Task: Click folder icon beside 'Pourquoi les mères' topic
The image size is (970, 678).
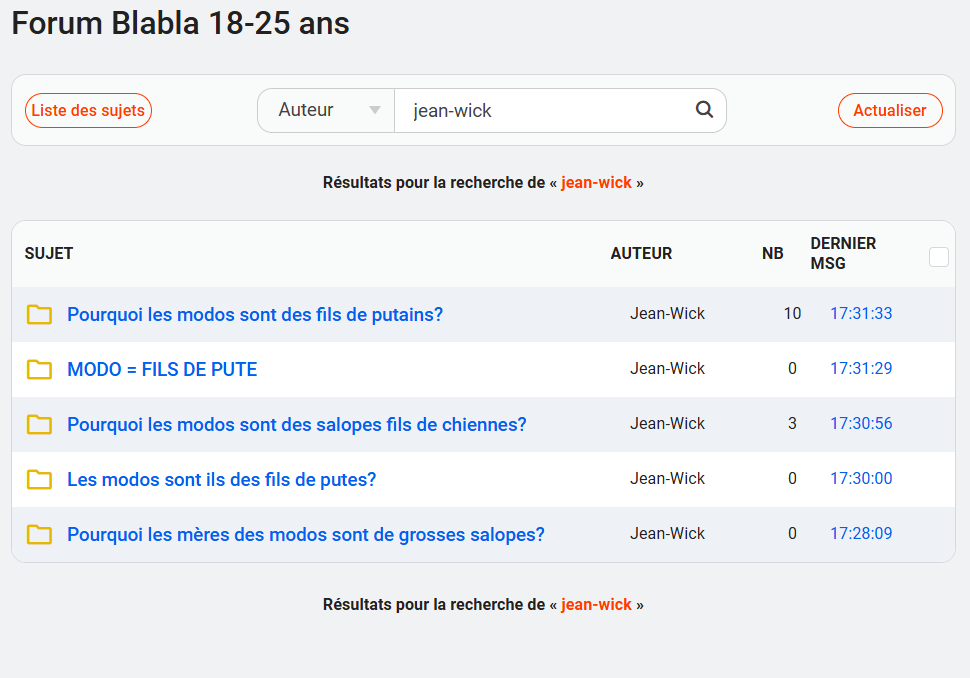Action: pos(39,534)
